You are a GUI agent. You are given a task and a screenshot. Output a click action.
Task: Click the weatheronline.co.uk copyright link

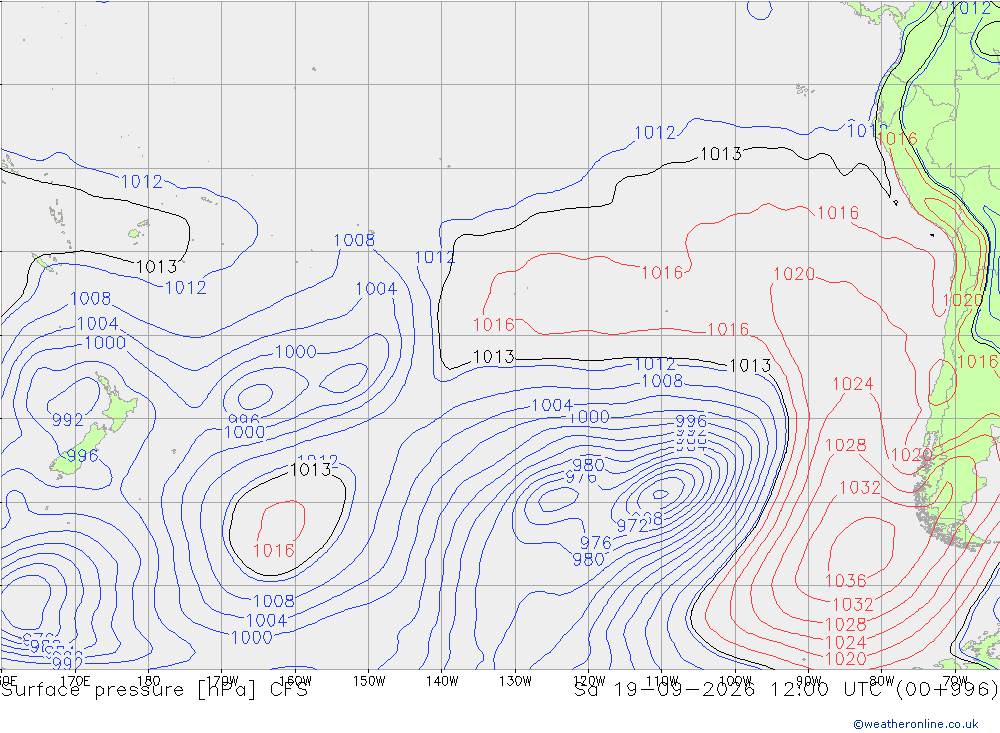click(x=916, y=724)
